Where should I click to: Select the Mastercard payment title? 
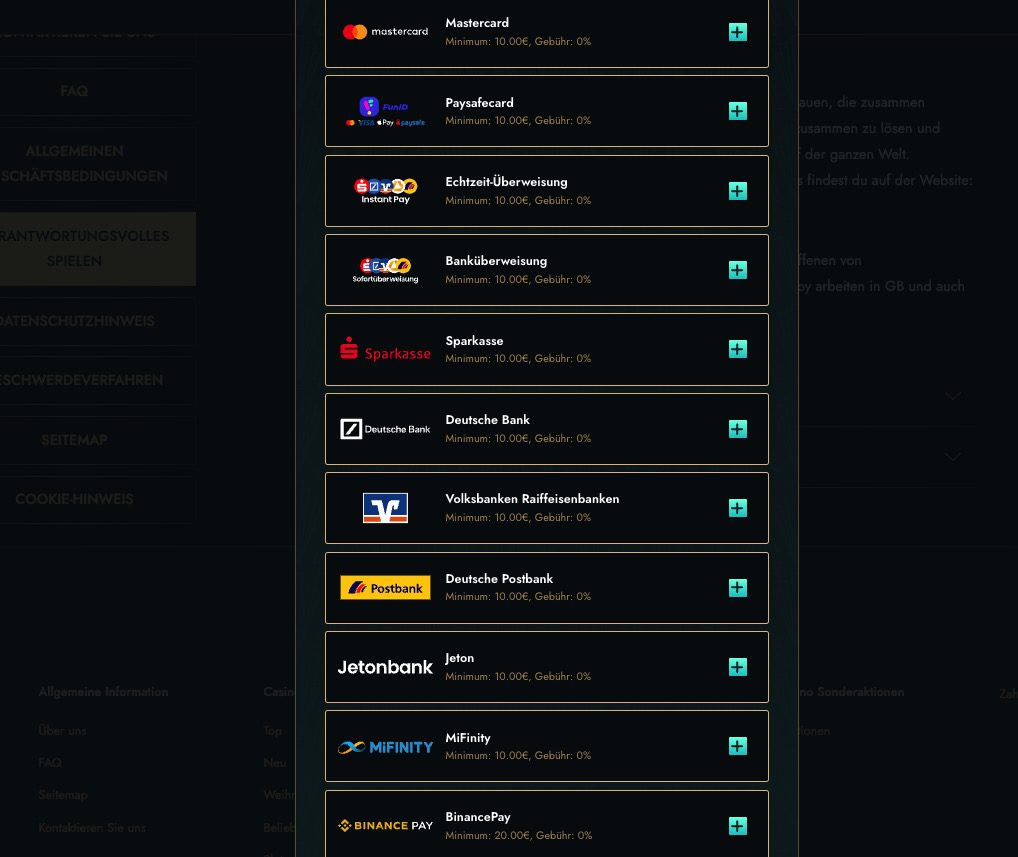tap(477, 23)
